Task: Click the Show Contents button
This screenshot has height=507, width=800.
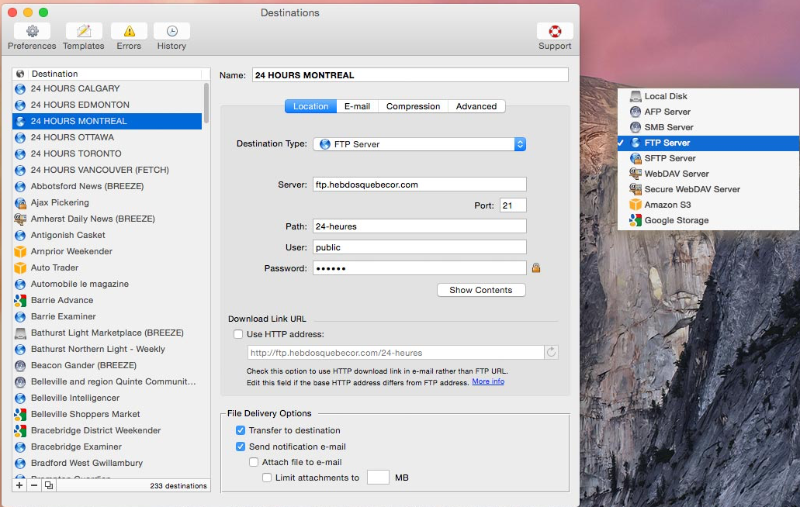Action: coord(480,290)
